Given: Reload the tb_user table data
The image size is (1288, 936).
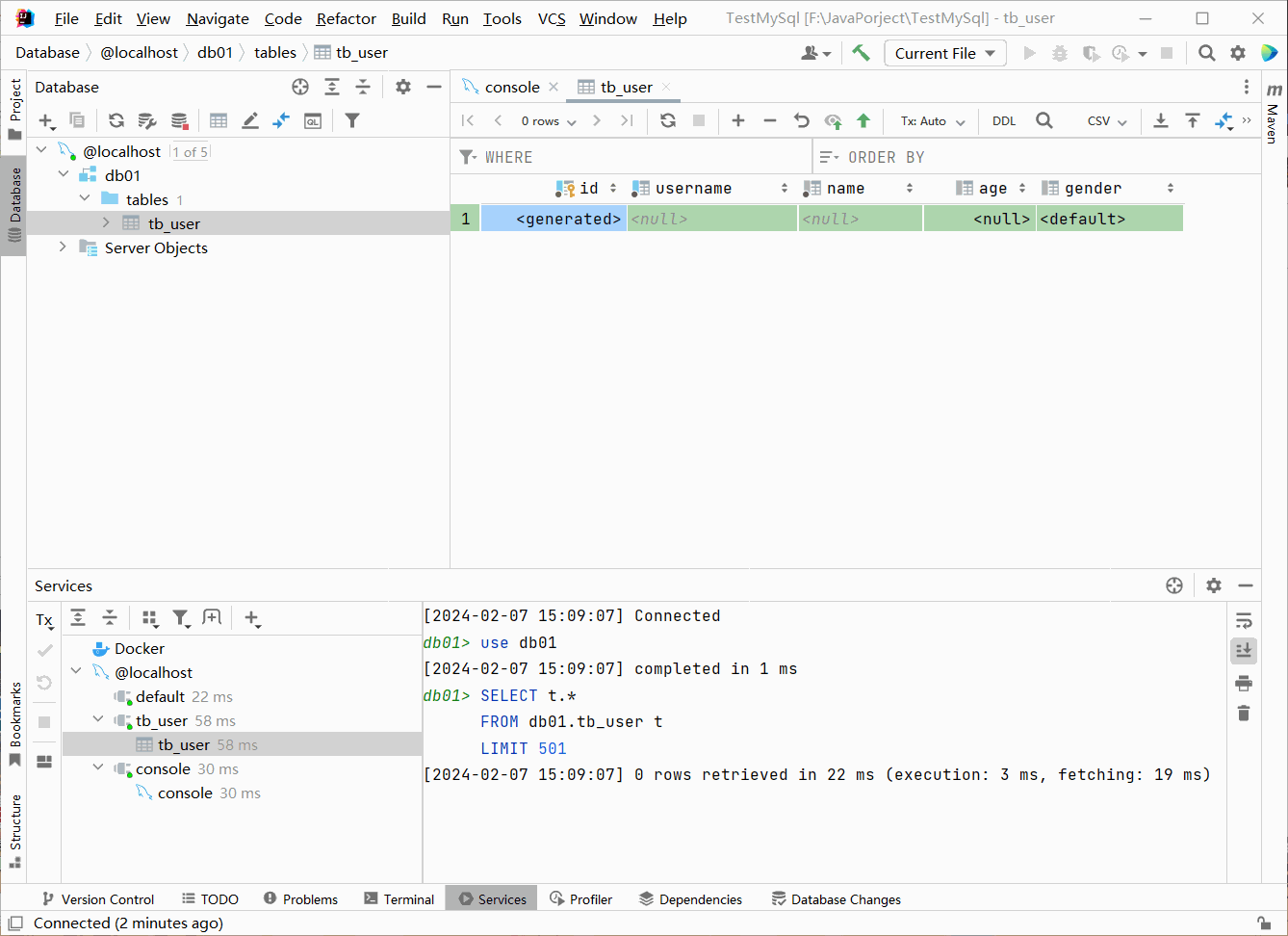Looking at the screenshot, I should click(668, 120).
